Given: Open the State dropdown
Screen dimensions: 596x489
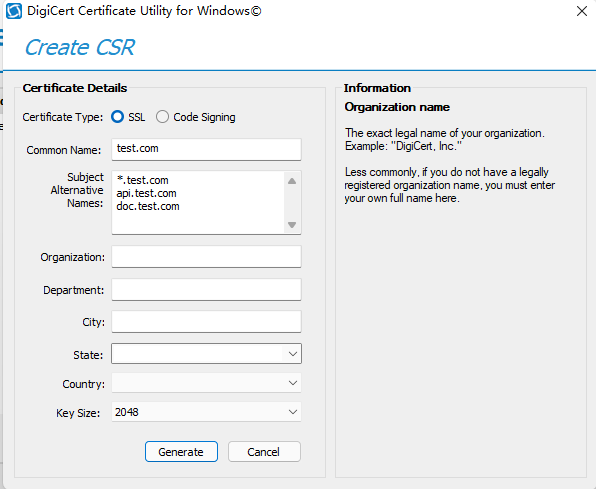Looking at the screenshot, I should coord(206,354).
